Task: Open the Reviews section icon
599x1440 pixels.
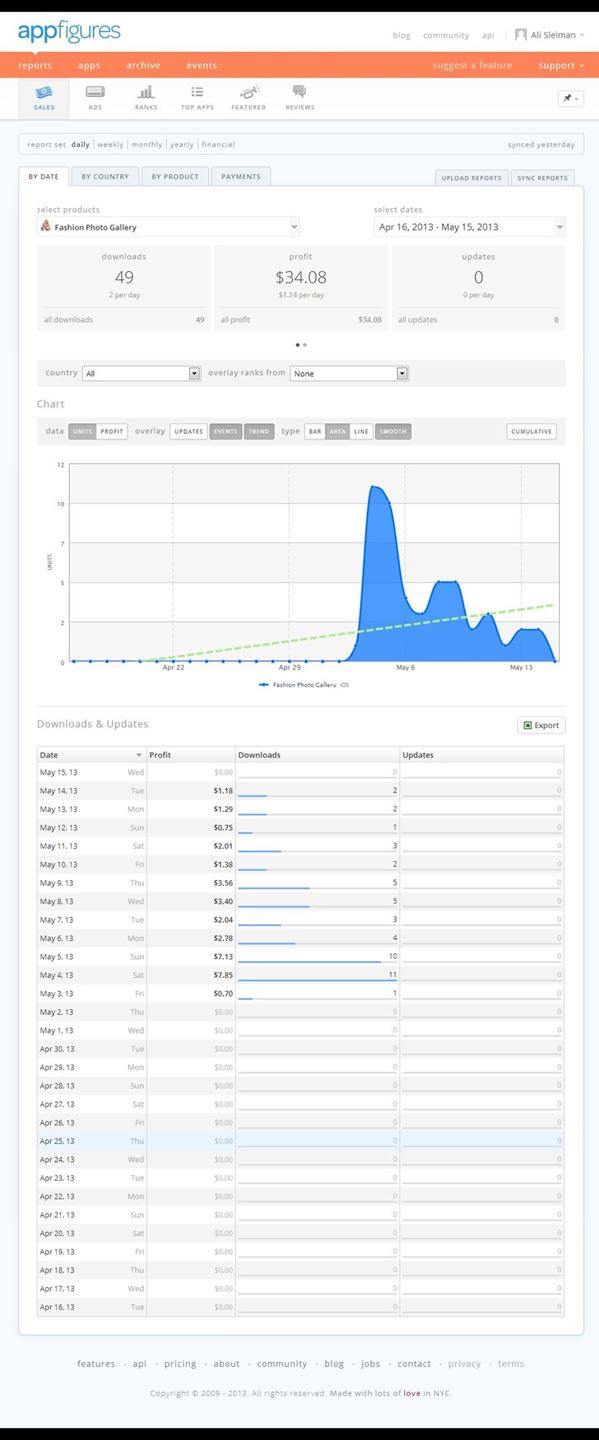Action: [x=299, y=97]
